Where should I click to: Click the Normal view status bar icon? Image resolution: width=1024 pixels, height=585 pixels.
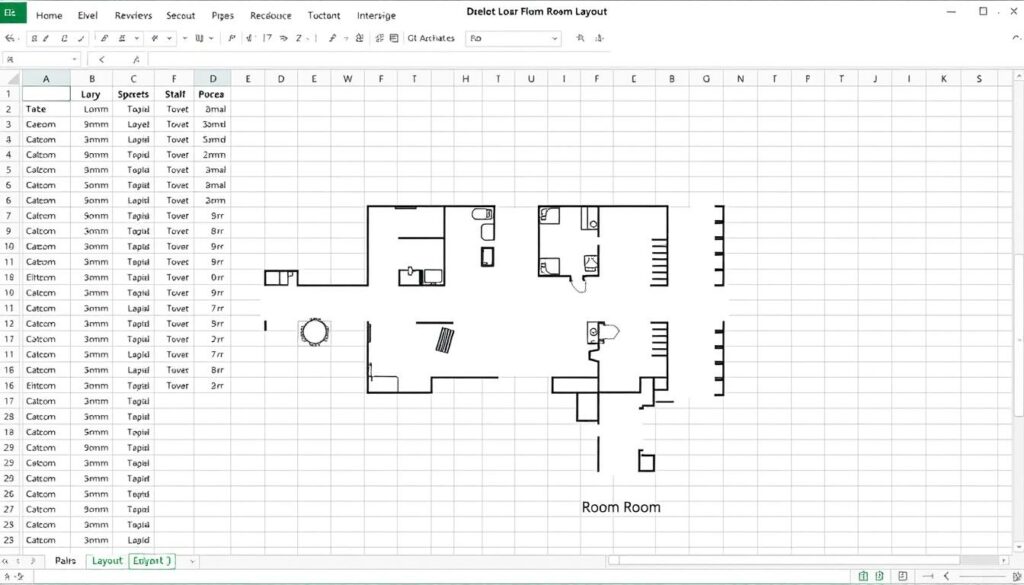pos(863,576)
